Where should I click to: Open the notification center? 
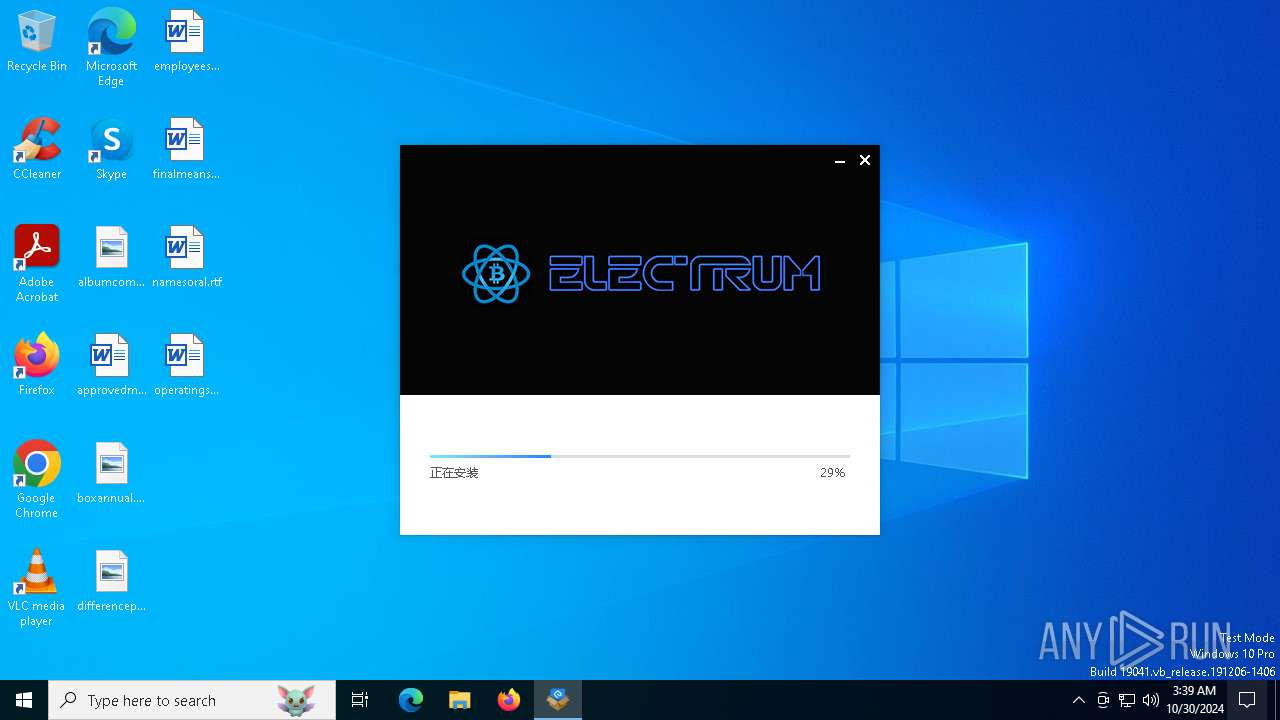(1247, 700)
